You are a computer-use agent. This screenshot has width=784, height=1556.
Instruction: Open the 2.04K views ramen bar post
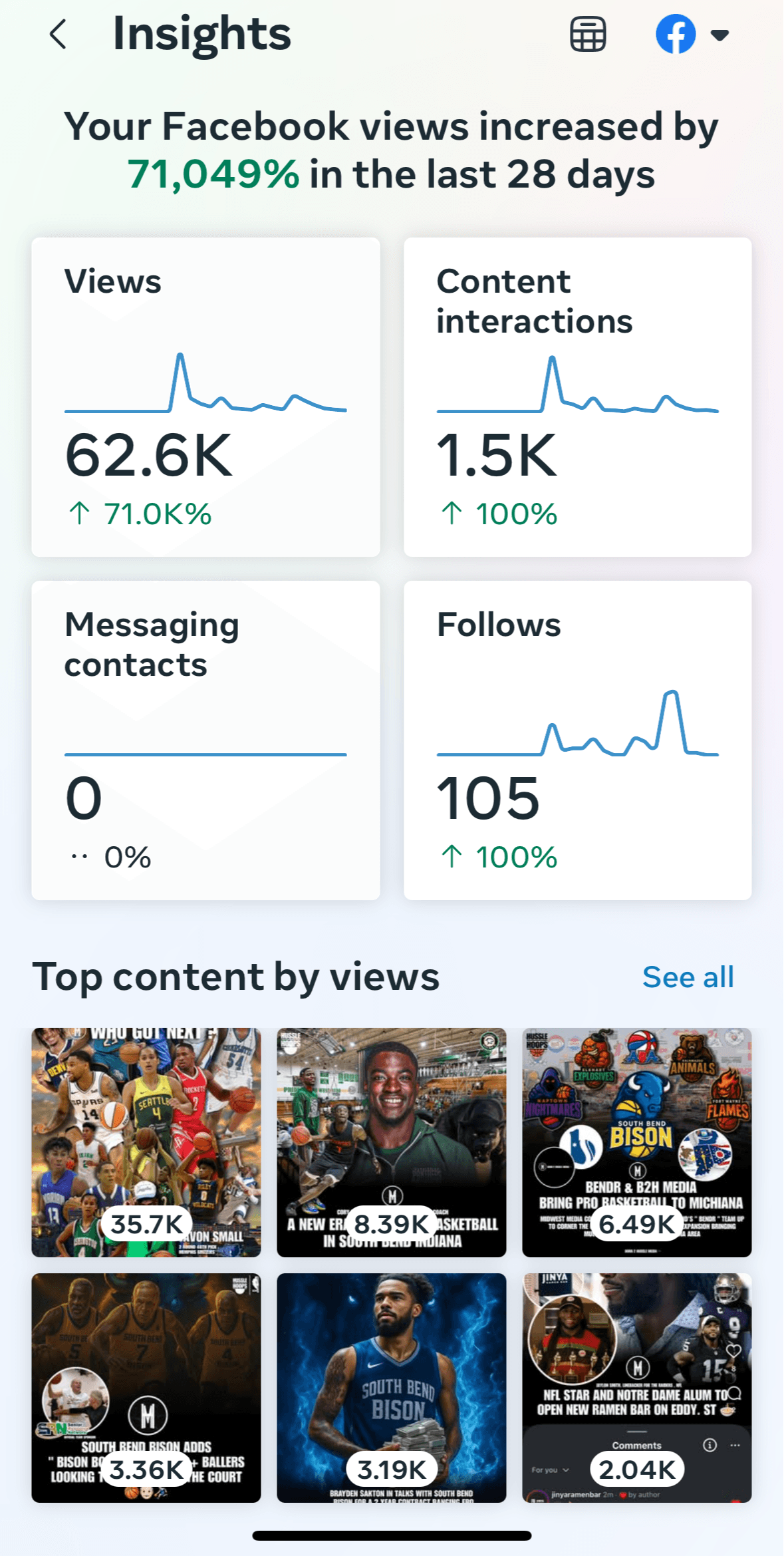[636, 1388]
